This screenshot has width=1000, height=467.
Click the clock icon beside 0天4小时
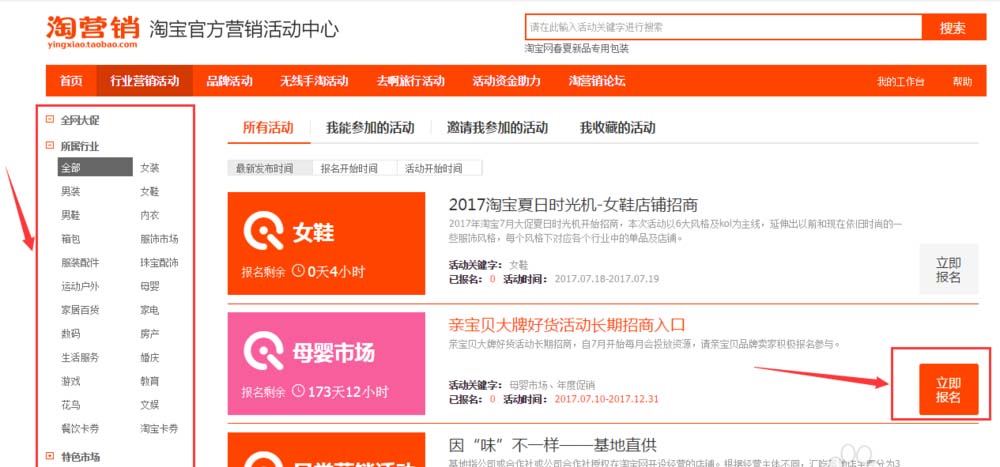click(298, 271)
